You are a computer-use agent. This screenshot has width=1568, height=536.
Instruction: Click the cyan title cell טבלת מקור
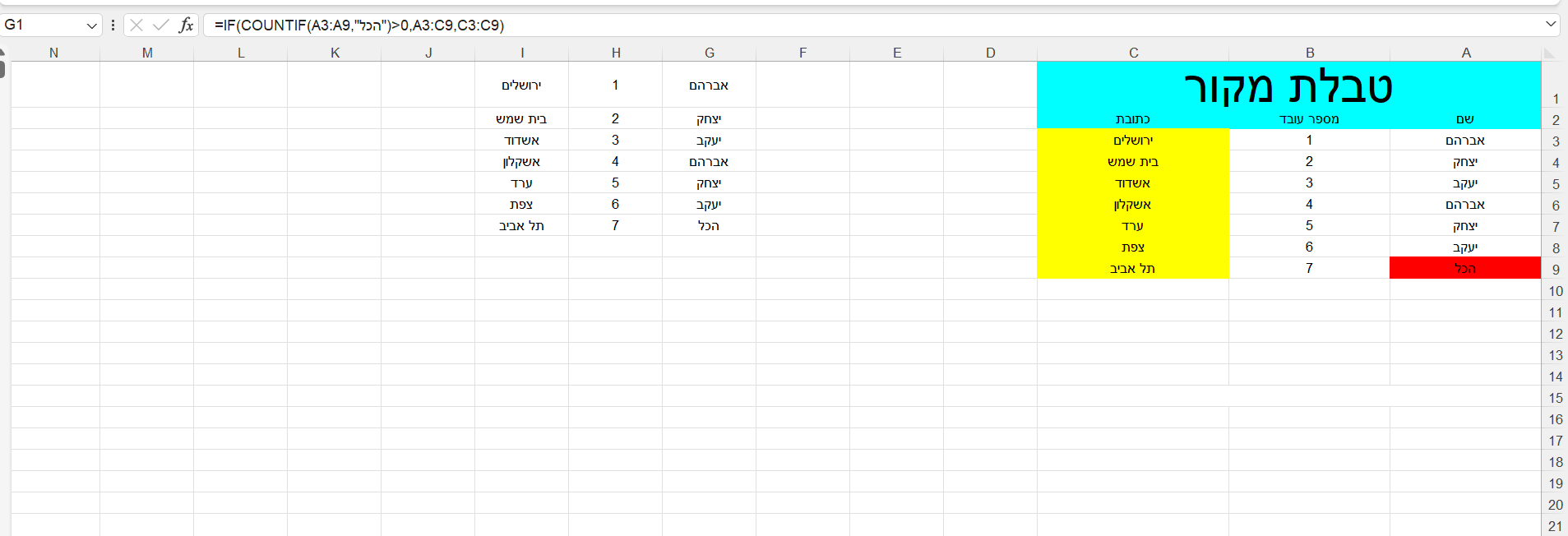click(1288, 86)
